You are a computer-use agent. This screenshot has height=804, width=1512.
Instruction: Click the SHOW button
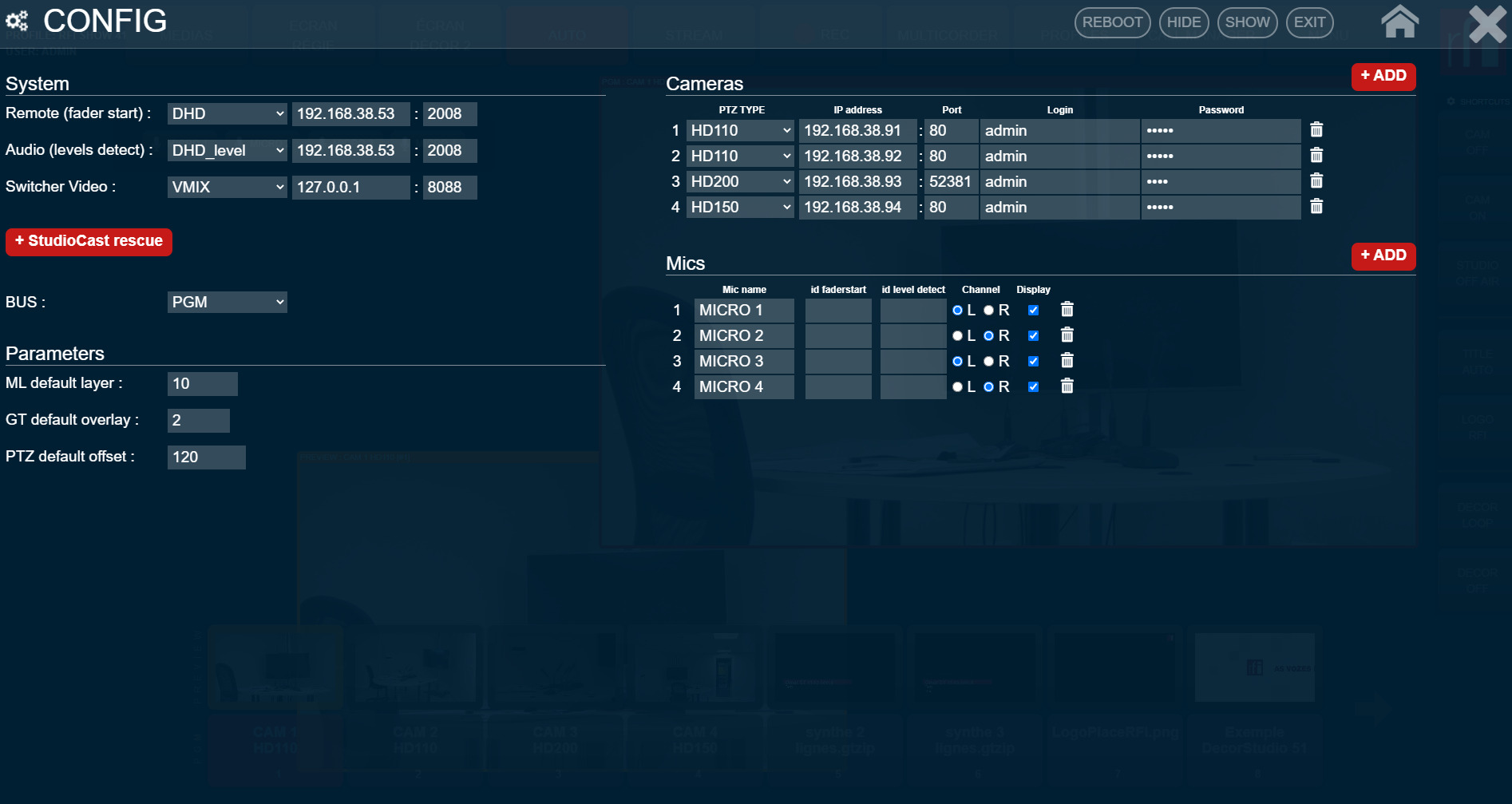tap(1247, 22)
